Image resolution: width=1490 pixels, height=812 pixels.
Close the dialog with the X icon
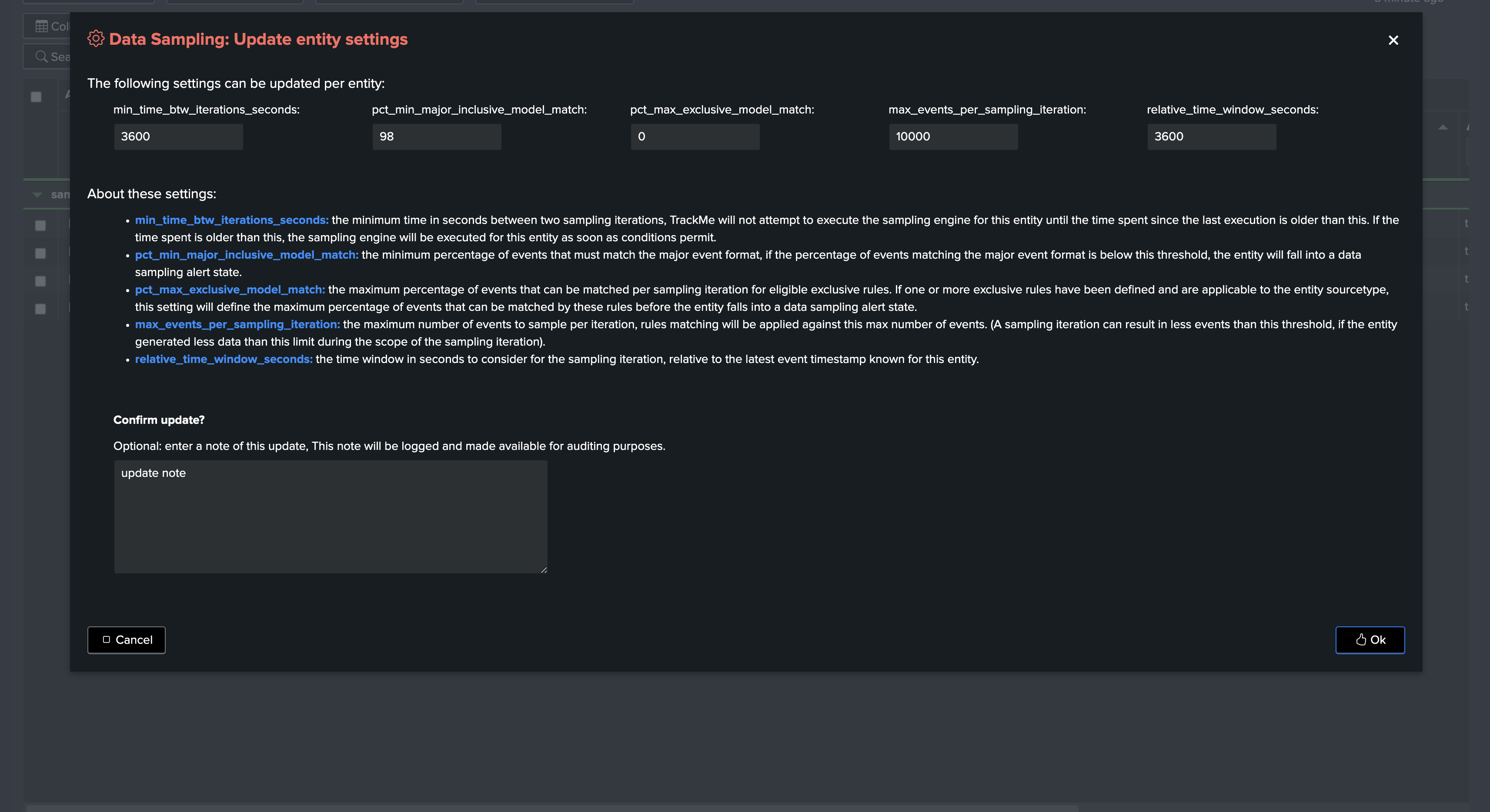(1393, 40)
